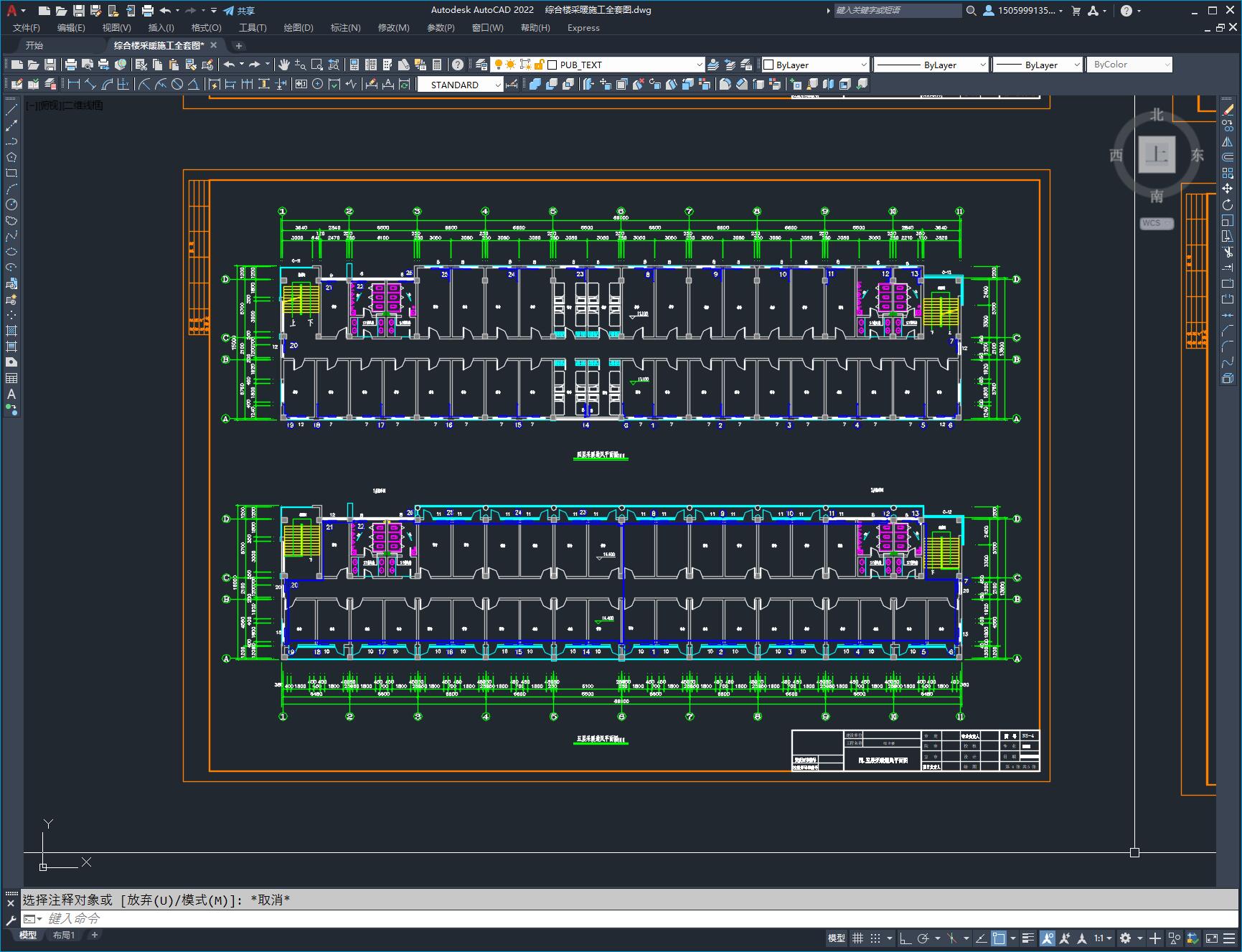
Task: Select the Table tool
Action: [x=11, y=378]
